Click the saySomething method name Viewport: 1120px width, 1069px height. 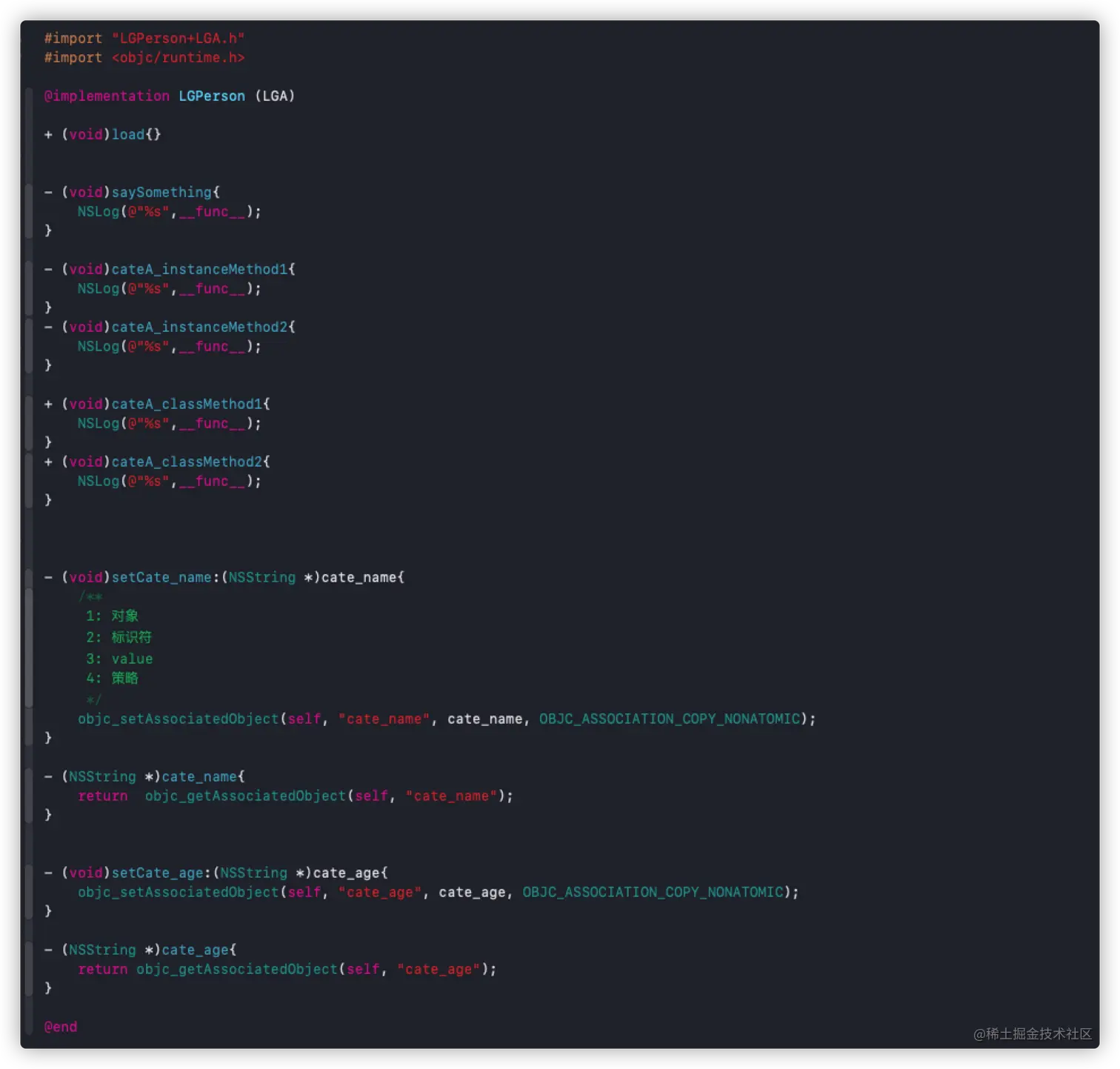point(161,193)
